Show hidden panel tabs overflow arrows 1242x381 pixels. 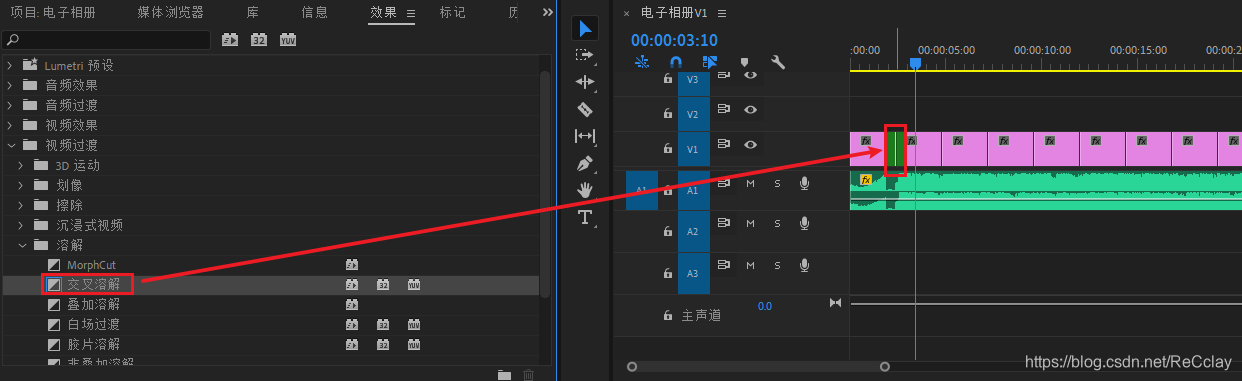[x=547, y=13]
